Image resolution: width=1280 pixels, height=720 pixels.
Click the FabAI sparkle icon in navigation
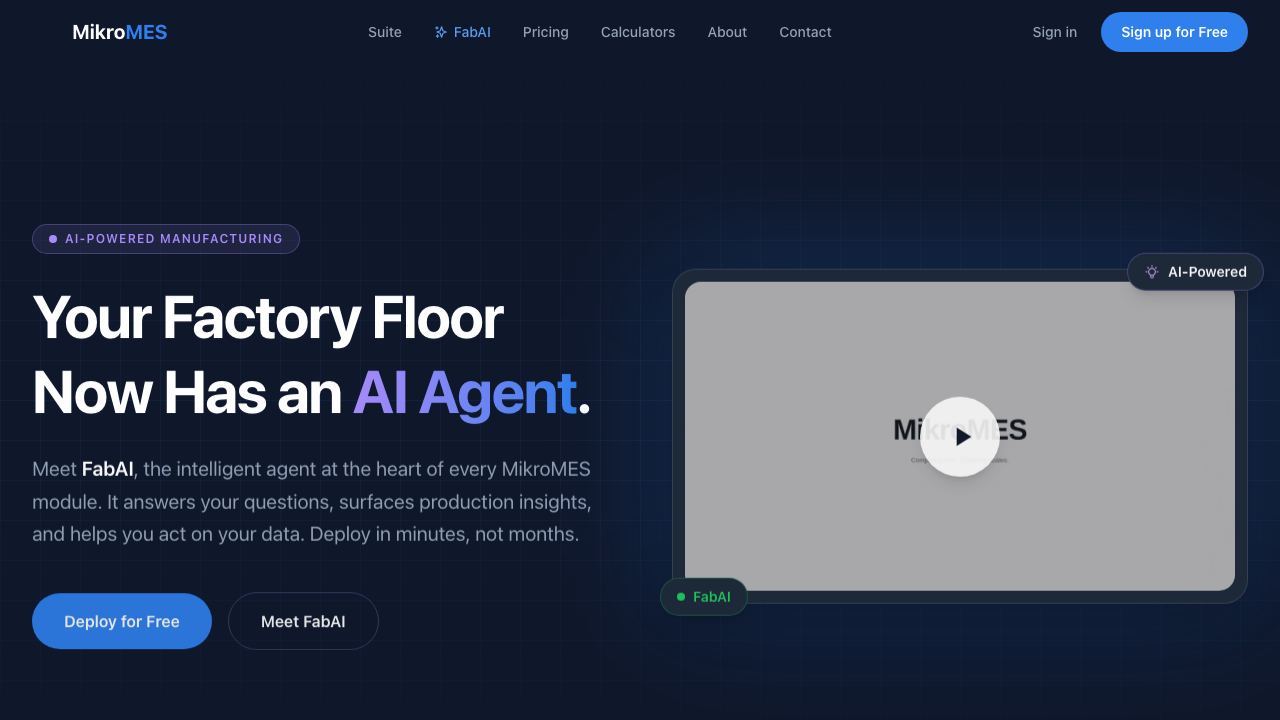pyautogui.click(x=441, y=32)
